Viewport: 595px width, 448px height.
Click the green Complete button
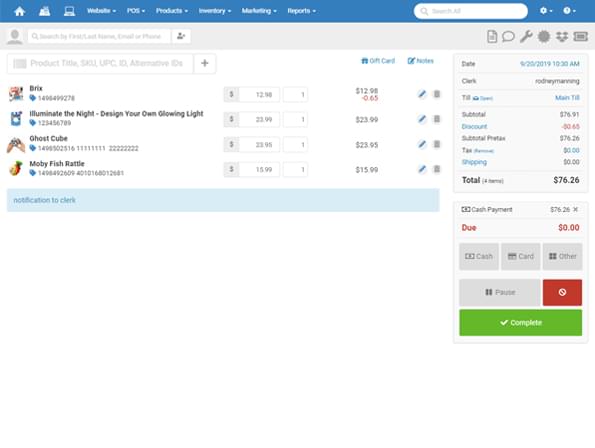pos(521,323)
